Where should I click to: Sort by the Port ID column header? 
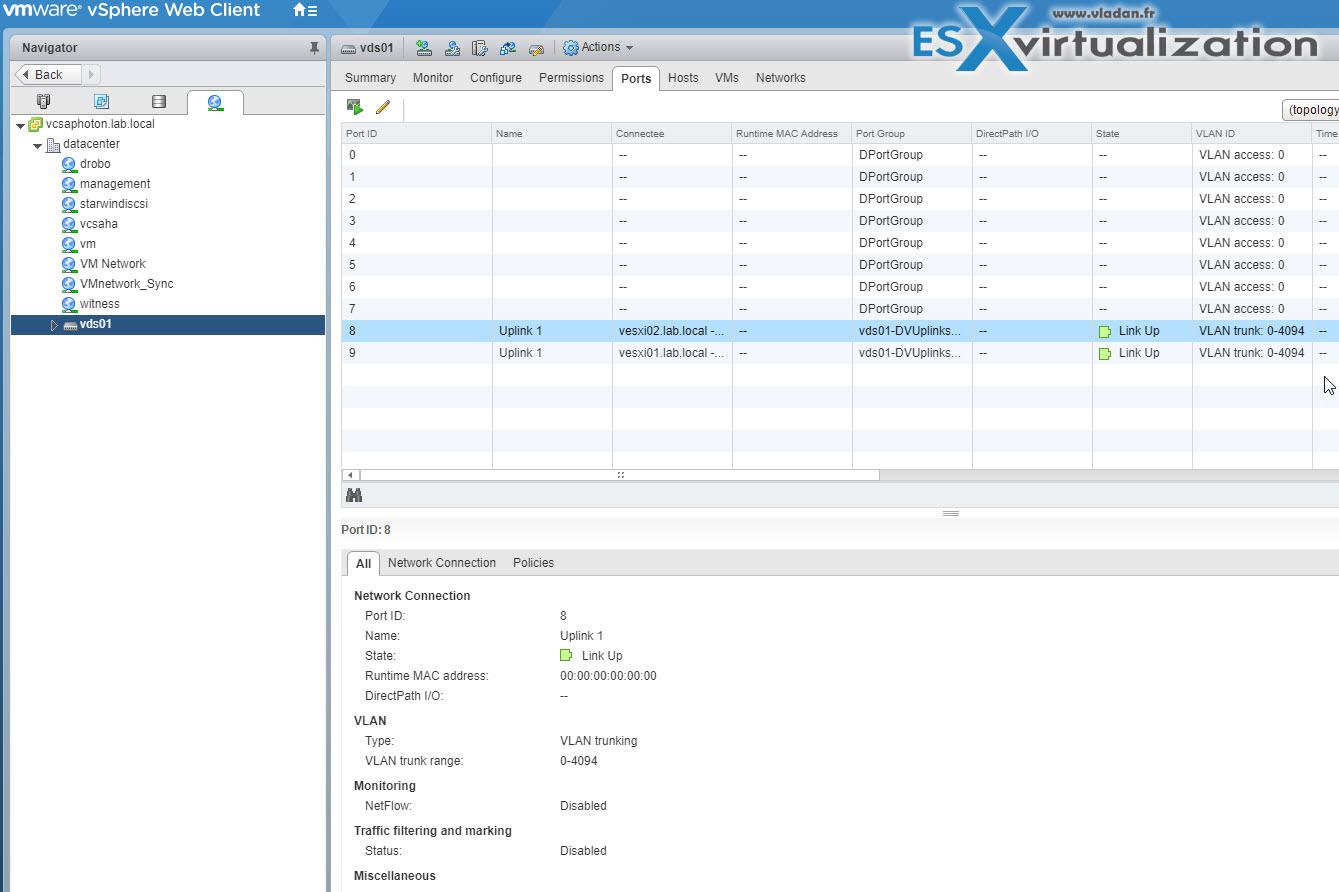click(416, 133)
